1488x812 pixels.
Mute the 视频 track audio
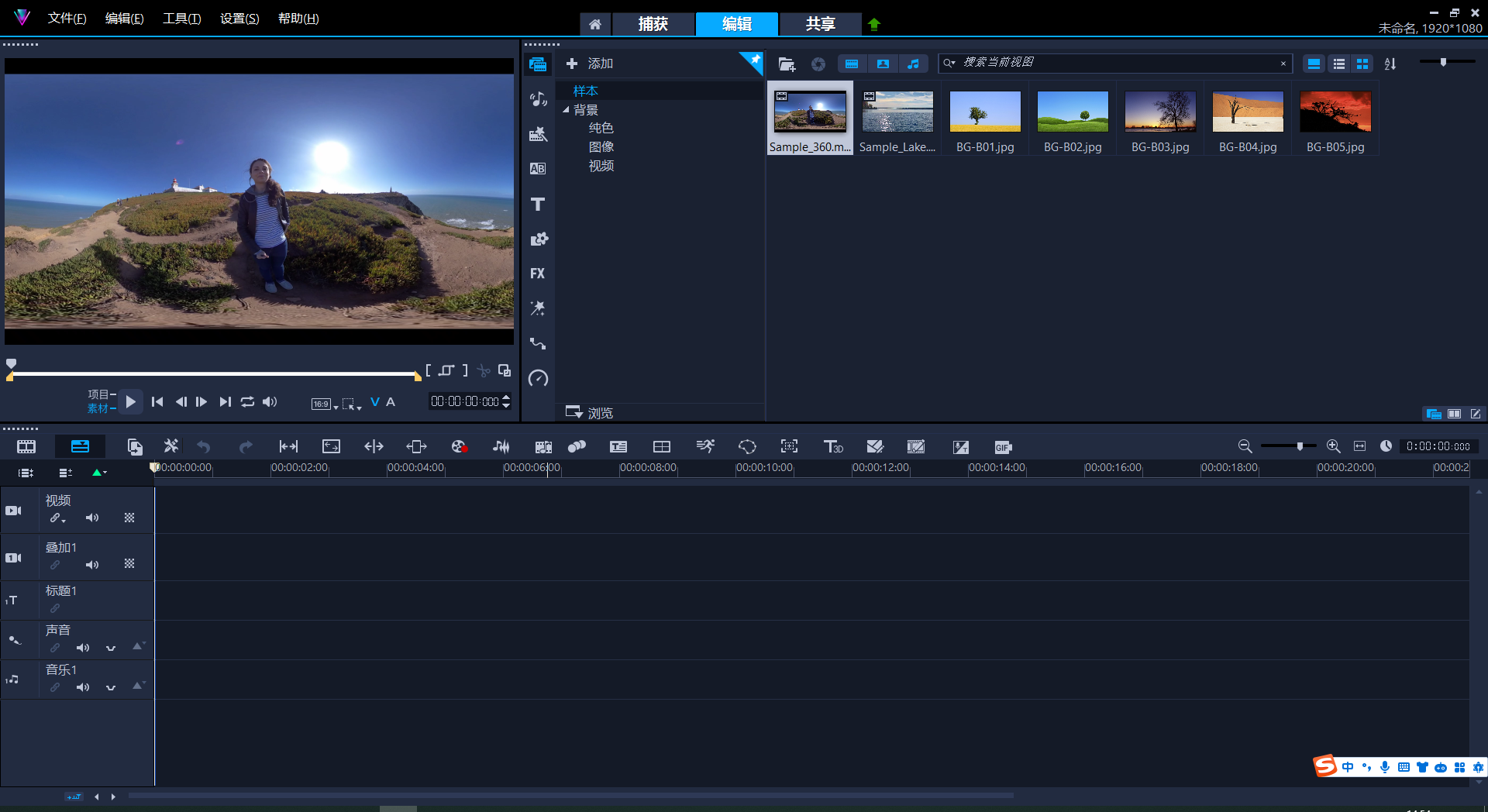click(92, 518)
